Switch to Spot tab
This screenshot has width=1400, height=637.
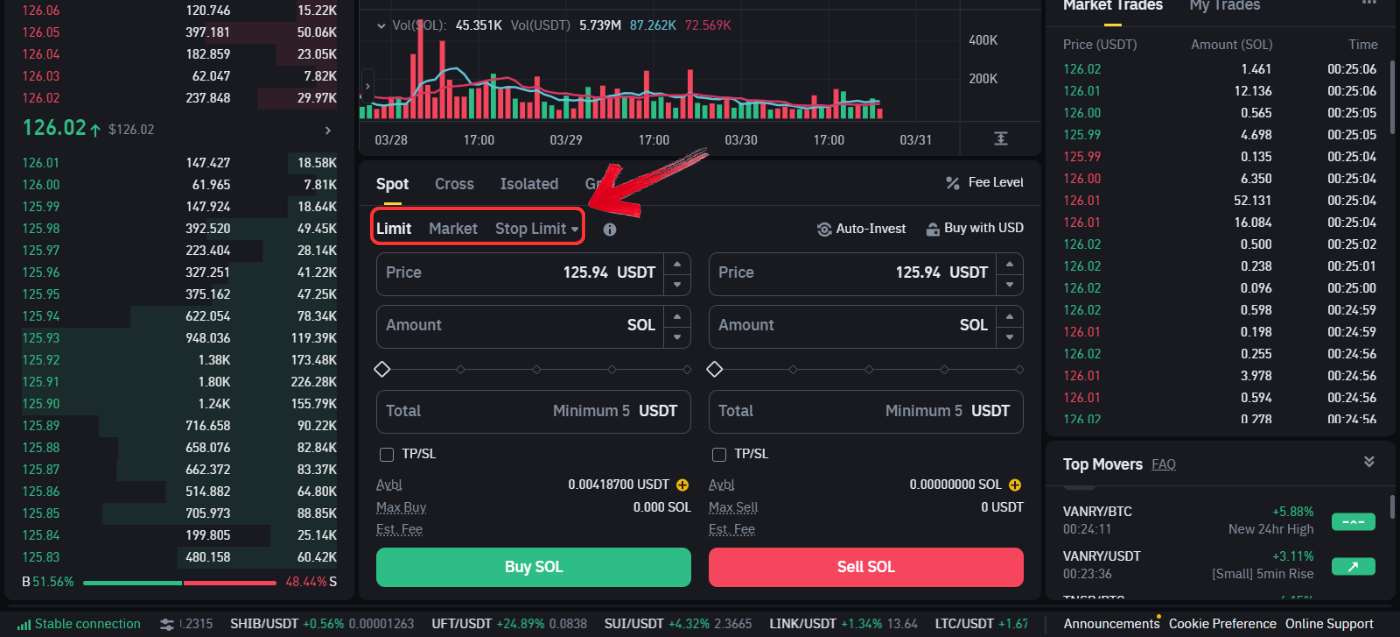(392, 184)
